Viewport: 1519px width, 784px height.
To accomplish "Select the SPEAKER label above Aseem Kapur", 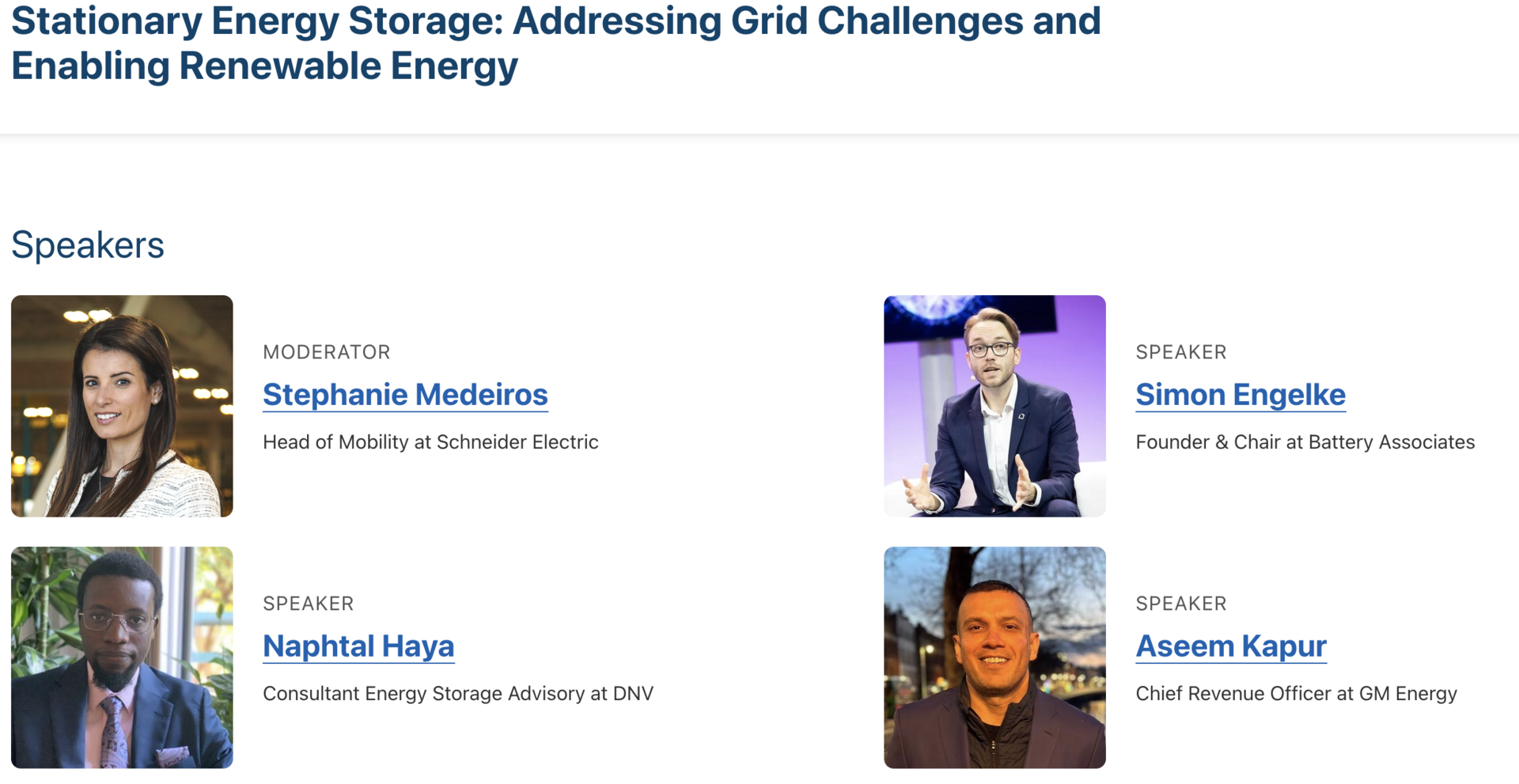I will [x=1181, y=604].
